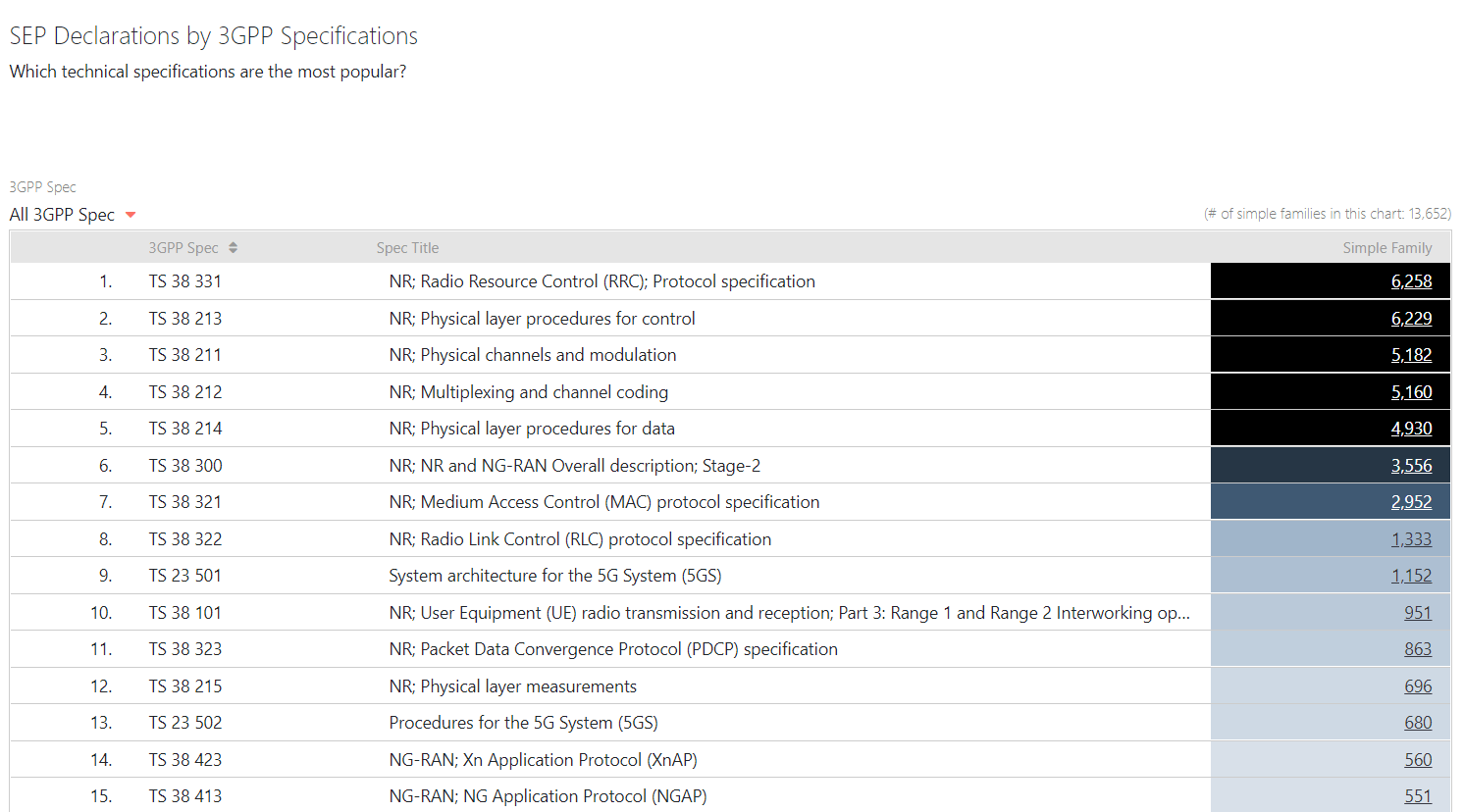Sort by the 3GPP Spec column arrows
The height and width of the screenshot is (812, 1464).
(x=233, y=248)
